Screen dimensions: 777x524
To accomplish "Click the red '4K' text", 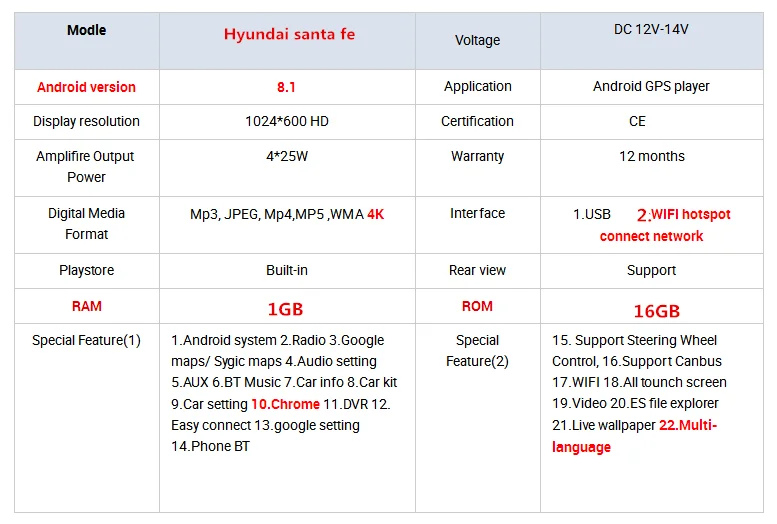I will (376, 214).
